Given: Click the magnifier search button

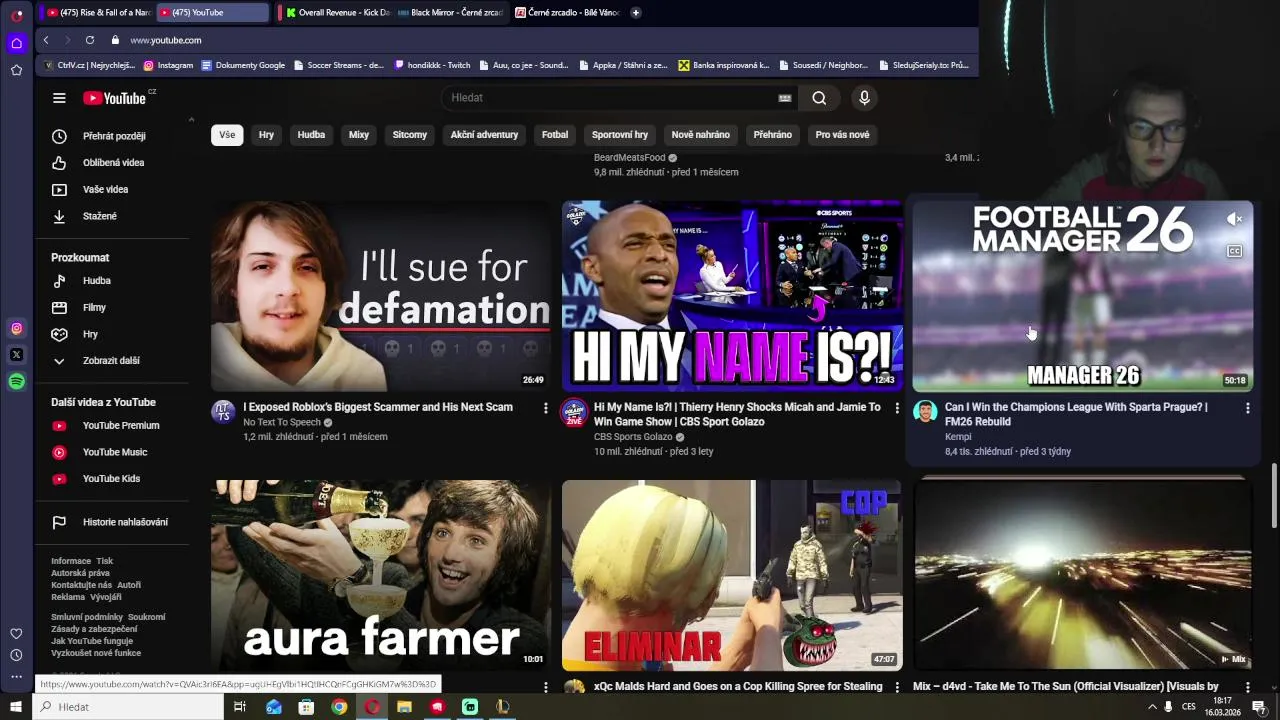Looking at the screenshot, I should click(x=819, y=98).
